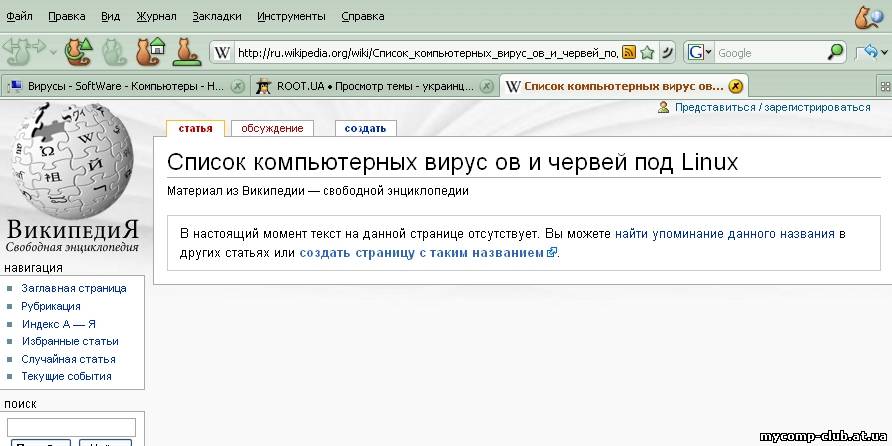Open the dropdown next to the blue arrow

click(885, 53)
